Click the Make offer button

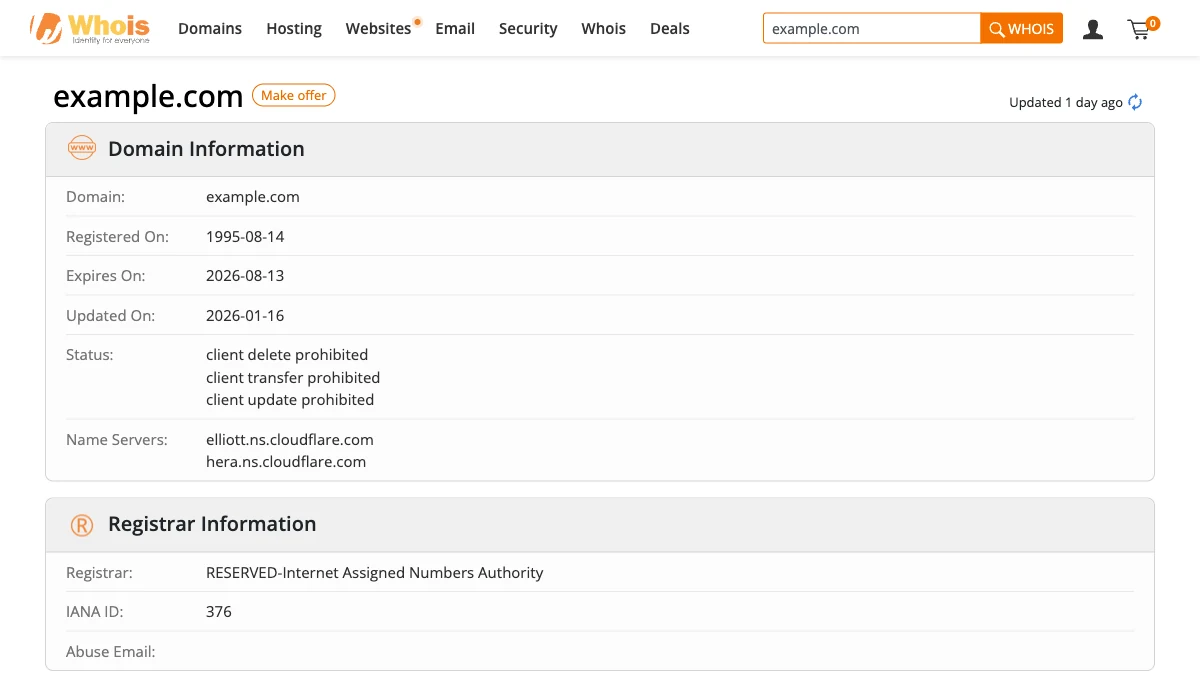click(x=294, y=95)
